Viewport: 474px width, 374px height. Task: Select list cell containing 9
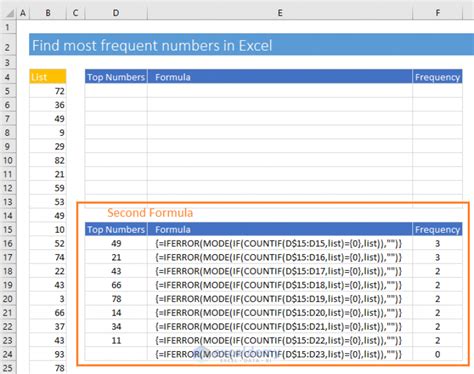click(48, 132)
